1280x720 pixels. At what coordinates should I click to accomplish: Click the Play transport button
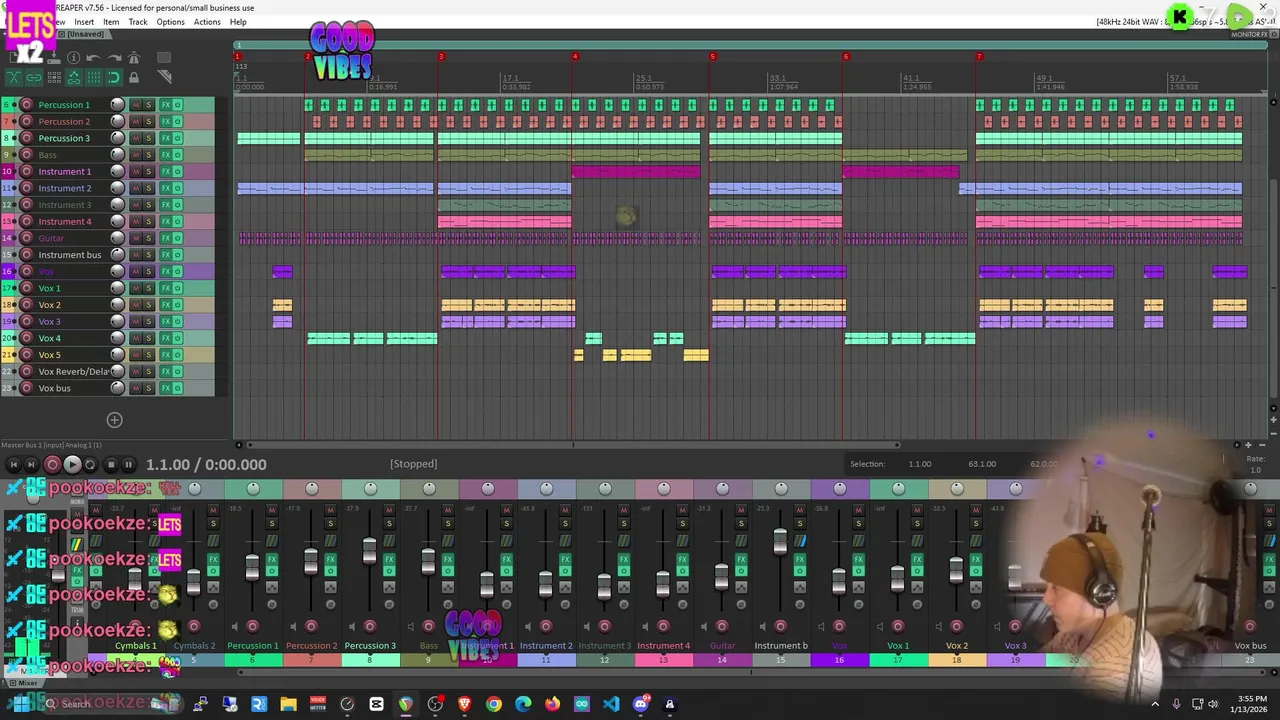tap(72, 464)
